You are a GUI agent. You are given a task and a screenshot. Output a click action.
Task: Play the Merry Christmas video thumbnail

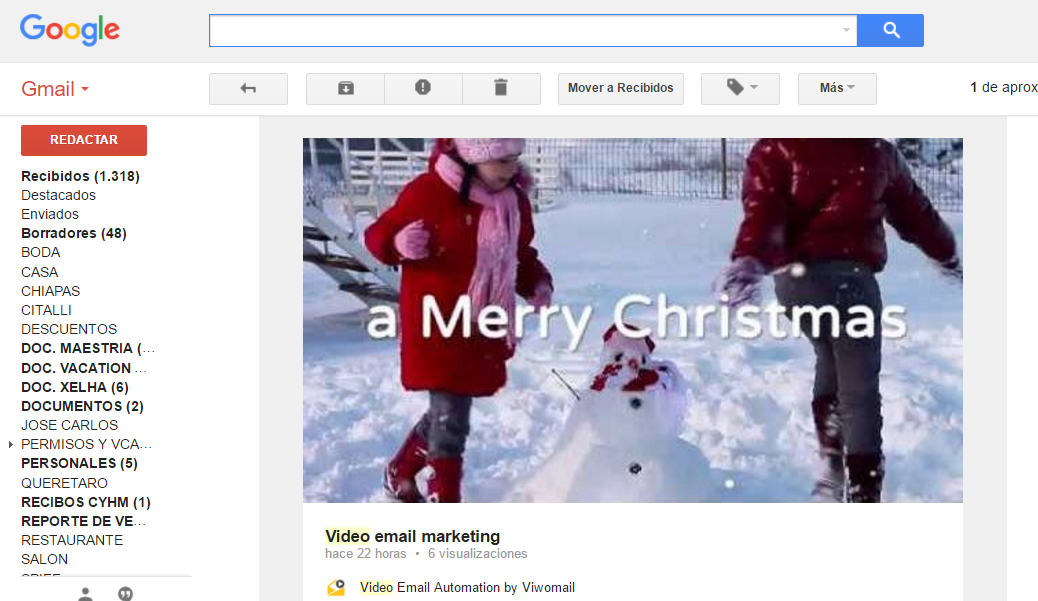(x=633, y=320)
